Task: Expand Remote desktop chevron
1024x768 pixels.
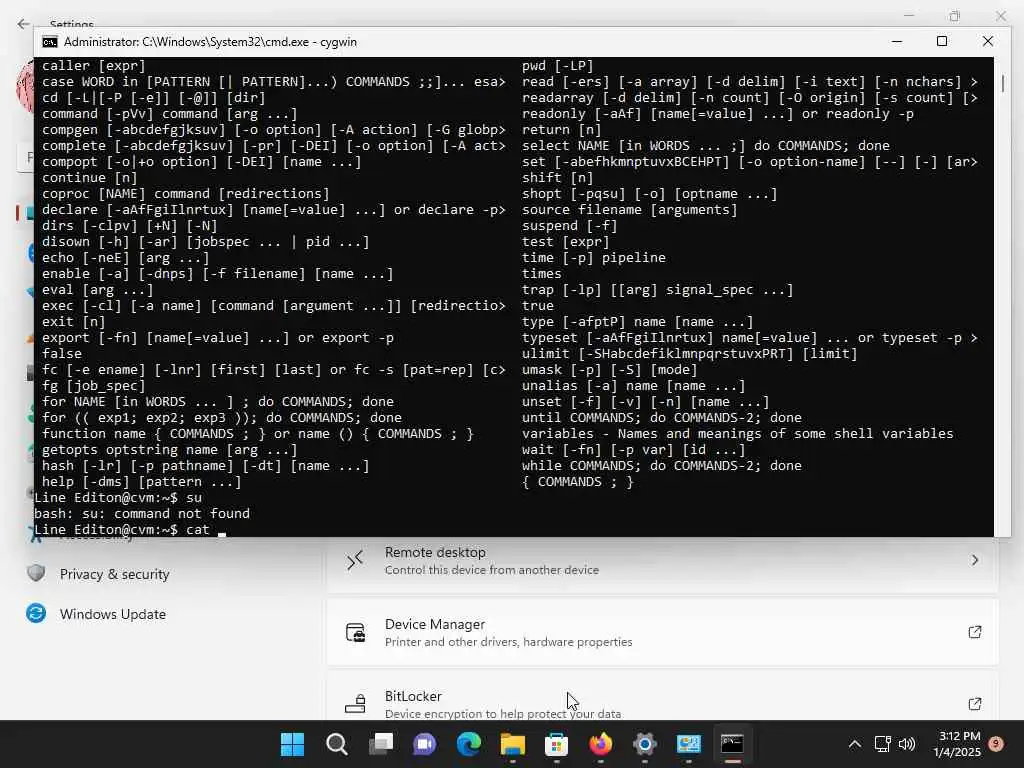Action: click(974, 560)
